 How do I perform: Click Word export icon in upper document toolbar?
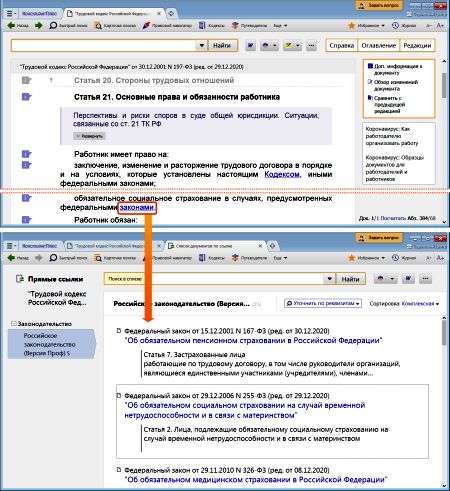pos(251,45)
